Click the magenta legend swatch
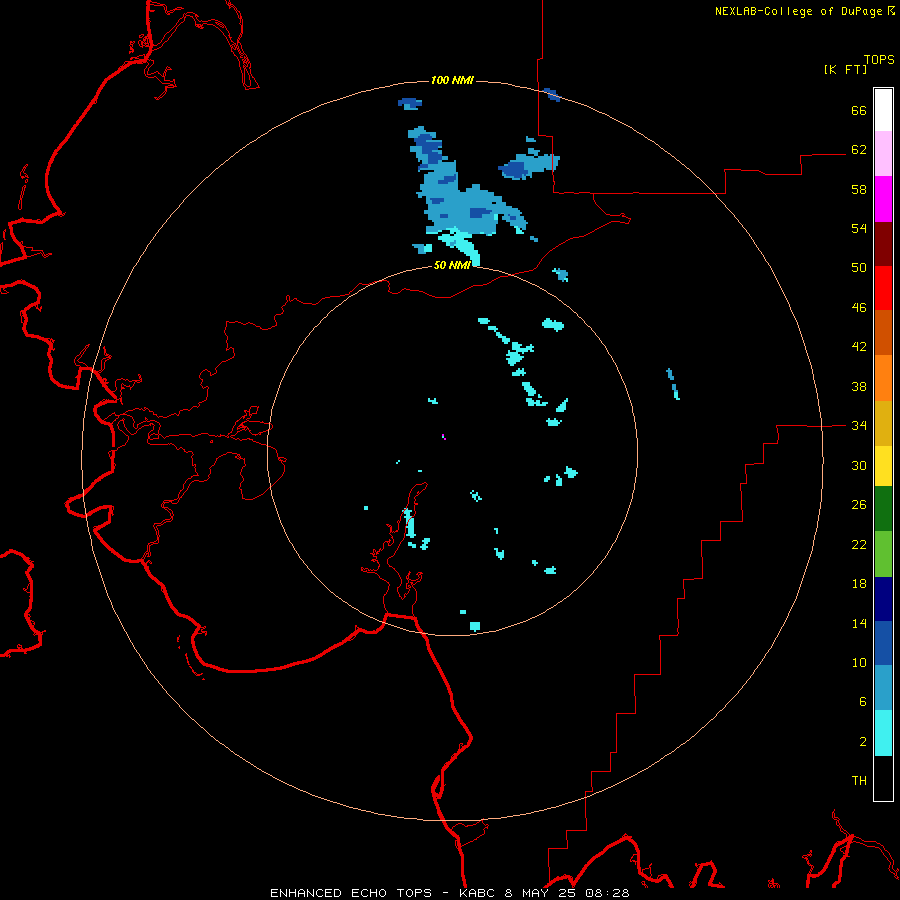This screenshot has height=900, width=900. coord(883,199)
